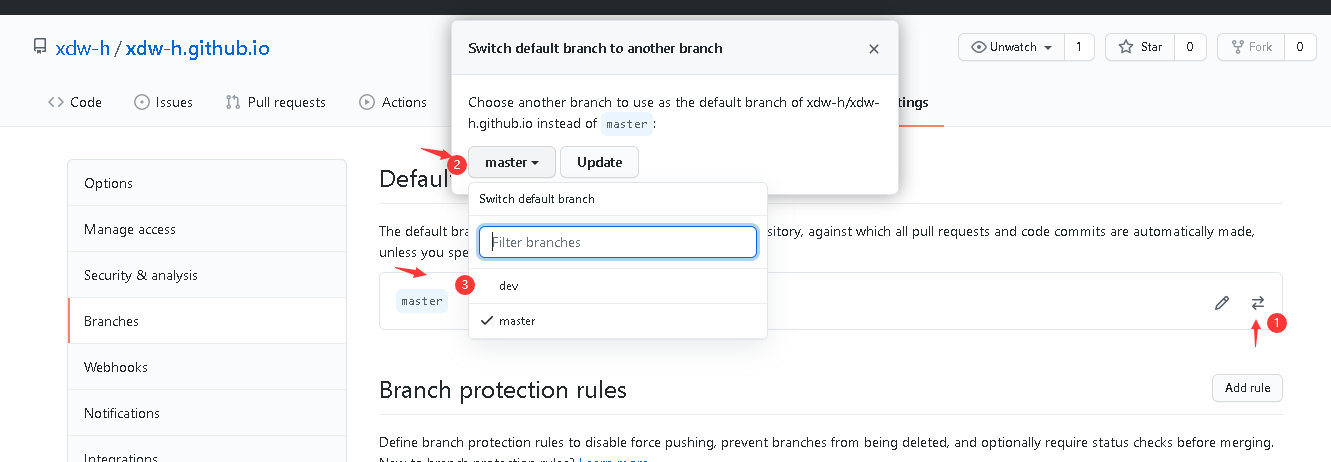
Task: Click the xdw-h.github.io repository link
Action: 197,48
